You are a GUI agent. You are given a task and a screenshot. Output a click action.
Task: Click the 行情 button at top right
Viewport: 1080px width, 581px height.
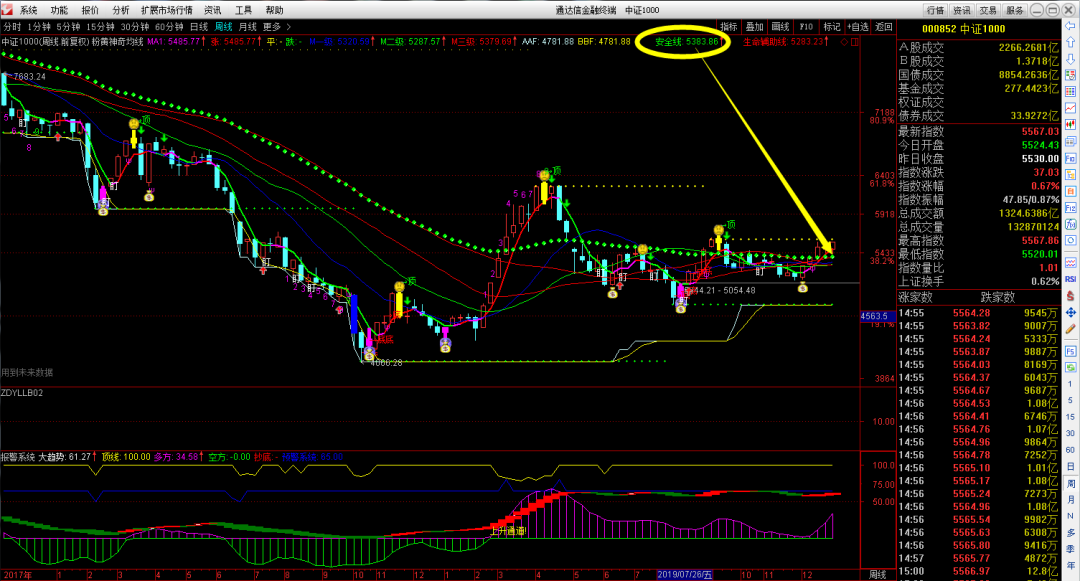[935, 10]
